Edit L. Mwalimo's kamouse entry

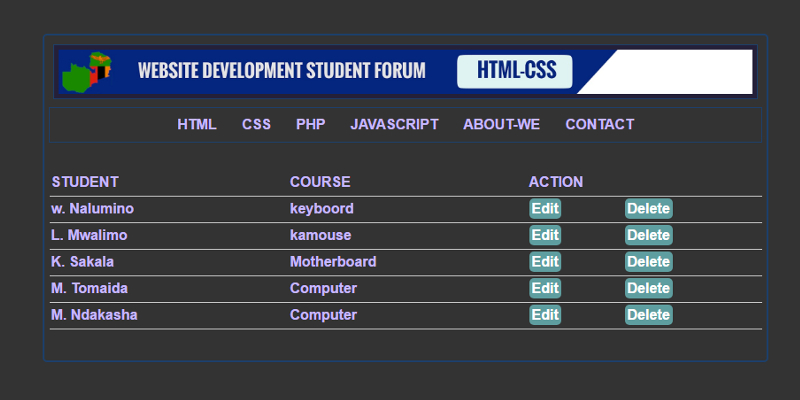pos(545,236)
